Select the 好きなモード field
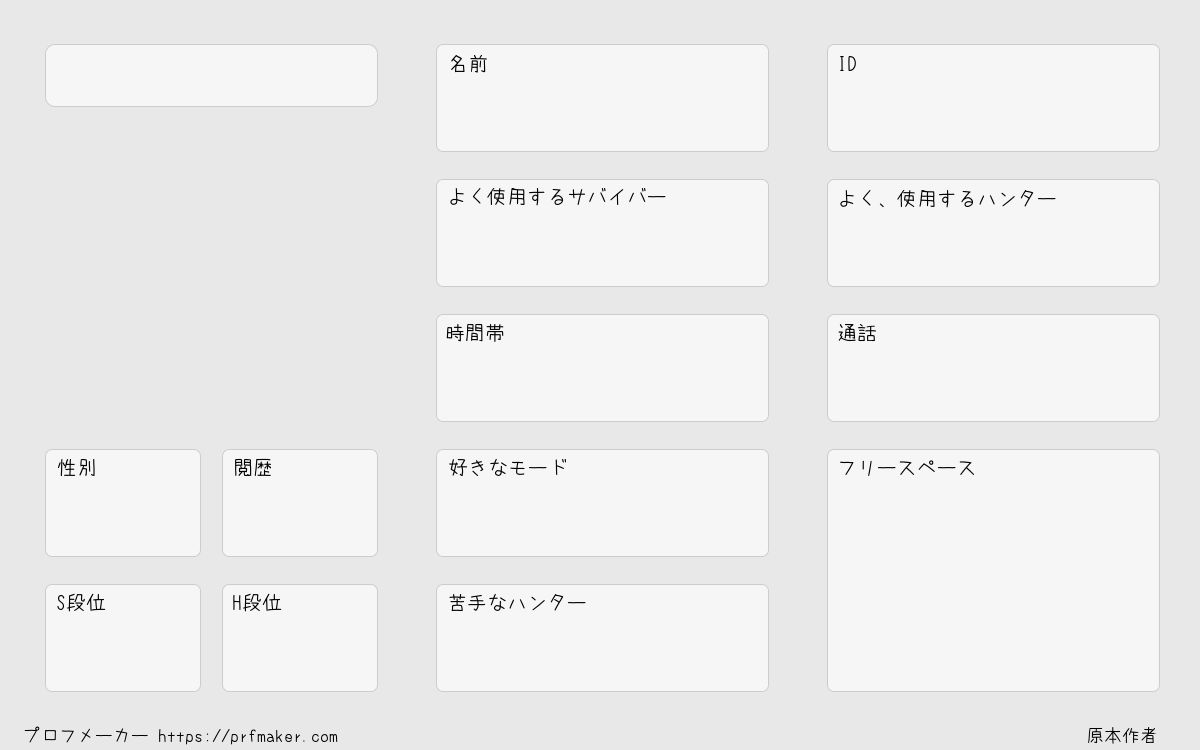The width and height of the screenshot is (1200, 750). point(602,503)
